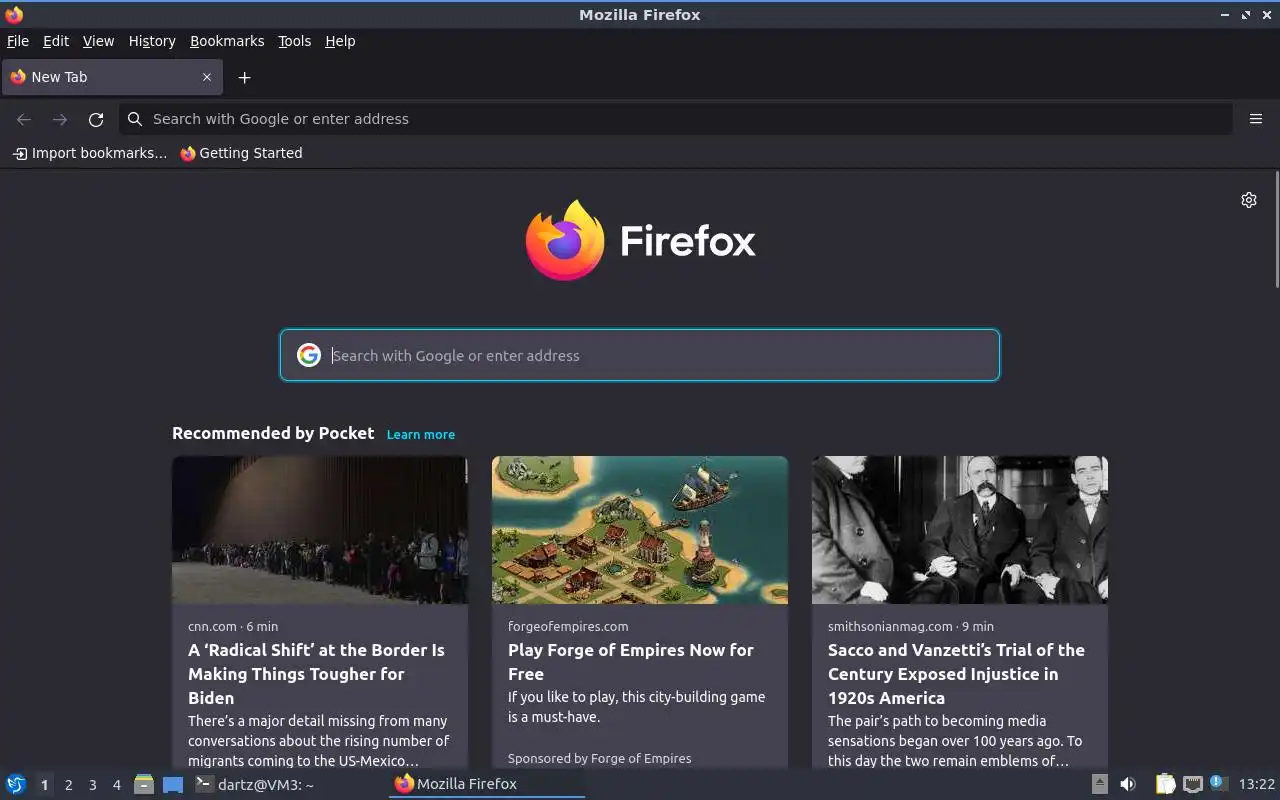Screen dimensions: 1280x800
Task: Close the New Tab tab
Action: pos(207,77)
